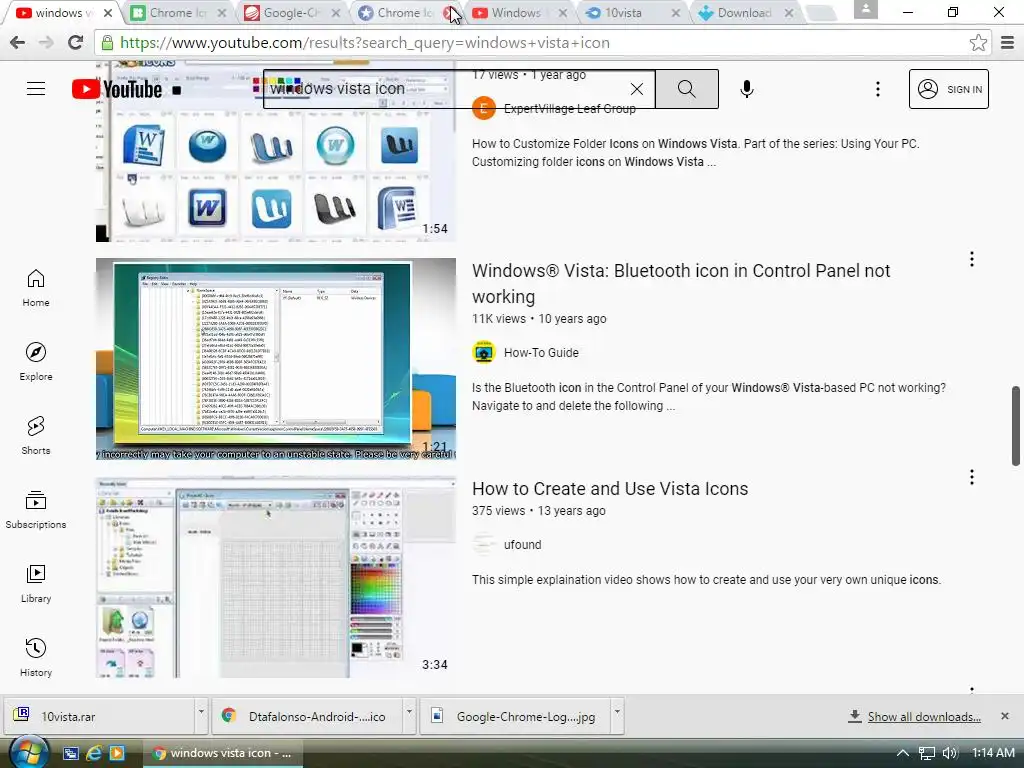Go to YouTube home via logo
The image size is (1024, 768).
tap(118, 89)
